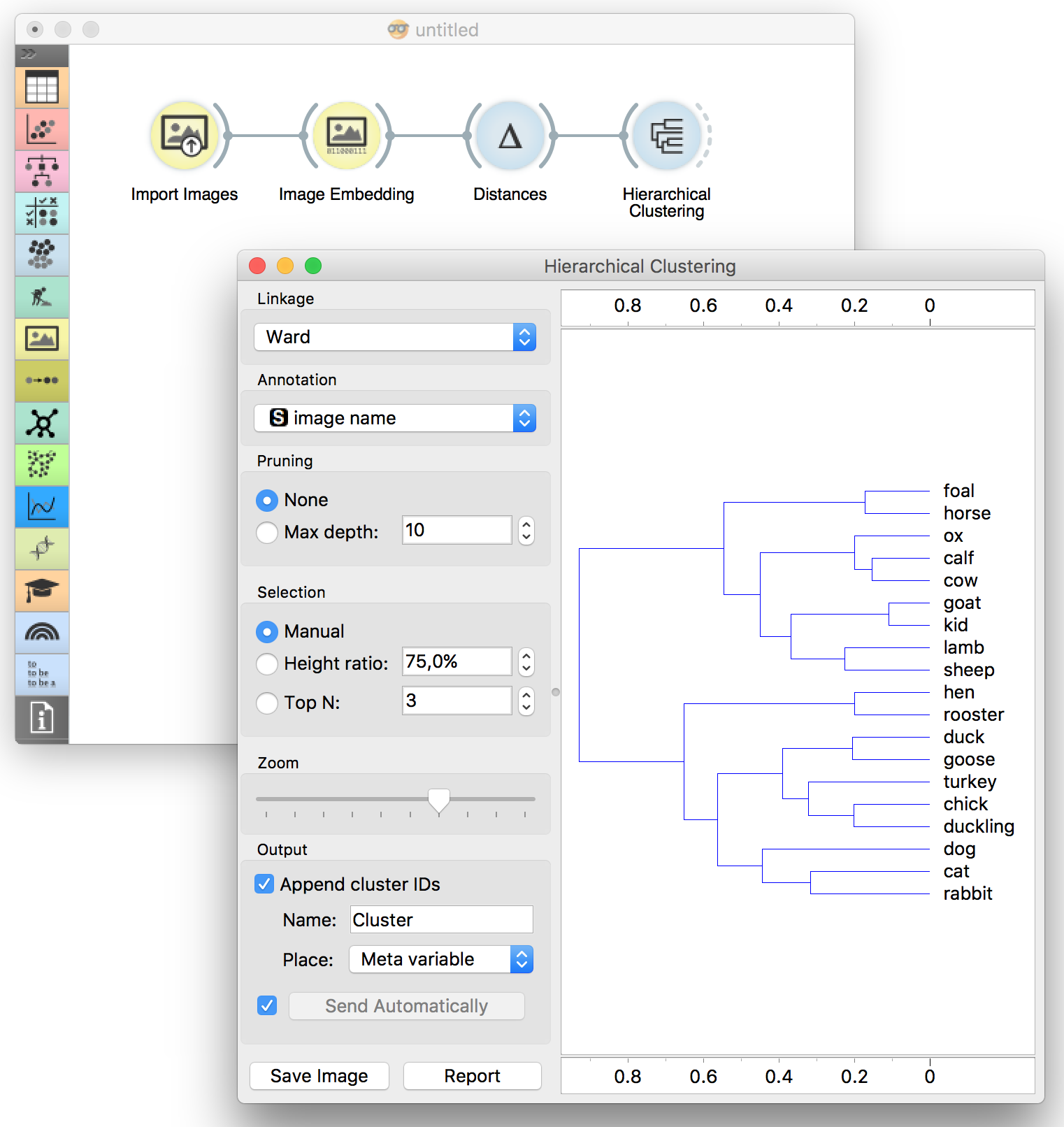This screenshot has height=1127, width=1064.
Task: Enable Height ratio selection mode
Action: click(x=267, y=663)
